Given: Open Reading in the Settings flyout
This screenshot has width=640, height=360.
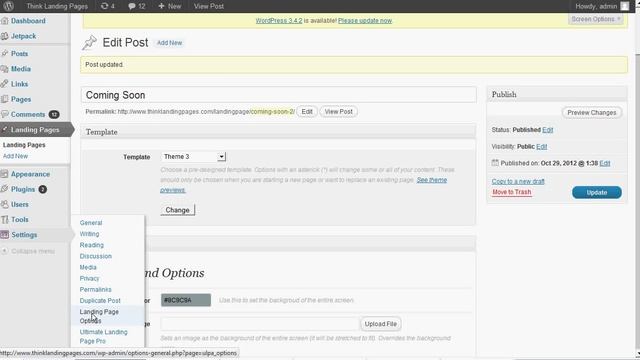Looking at the screenshot, I should (92, 245).
